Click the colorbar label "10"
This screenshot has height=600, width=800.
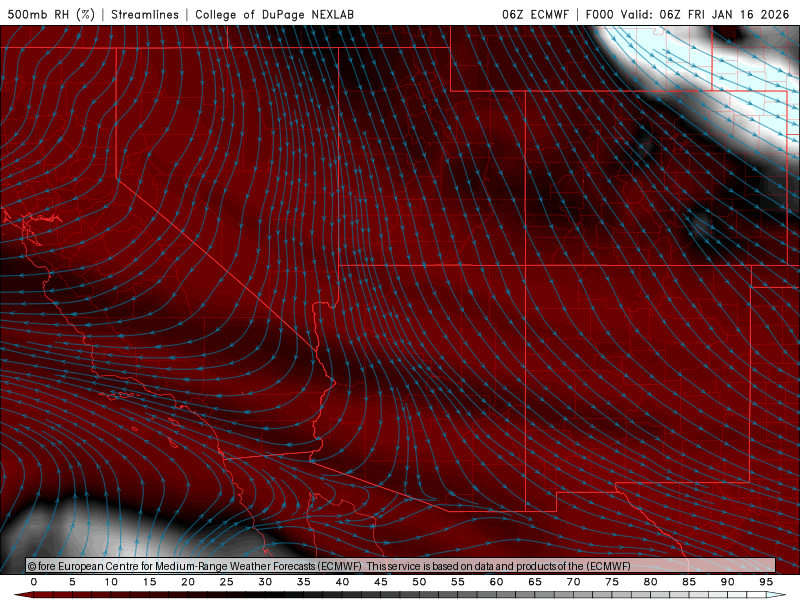(111, 582)
